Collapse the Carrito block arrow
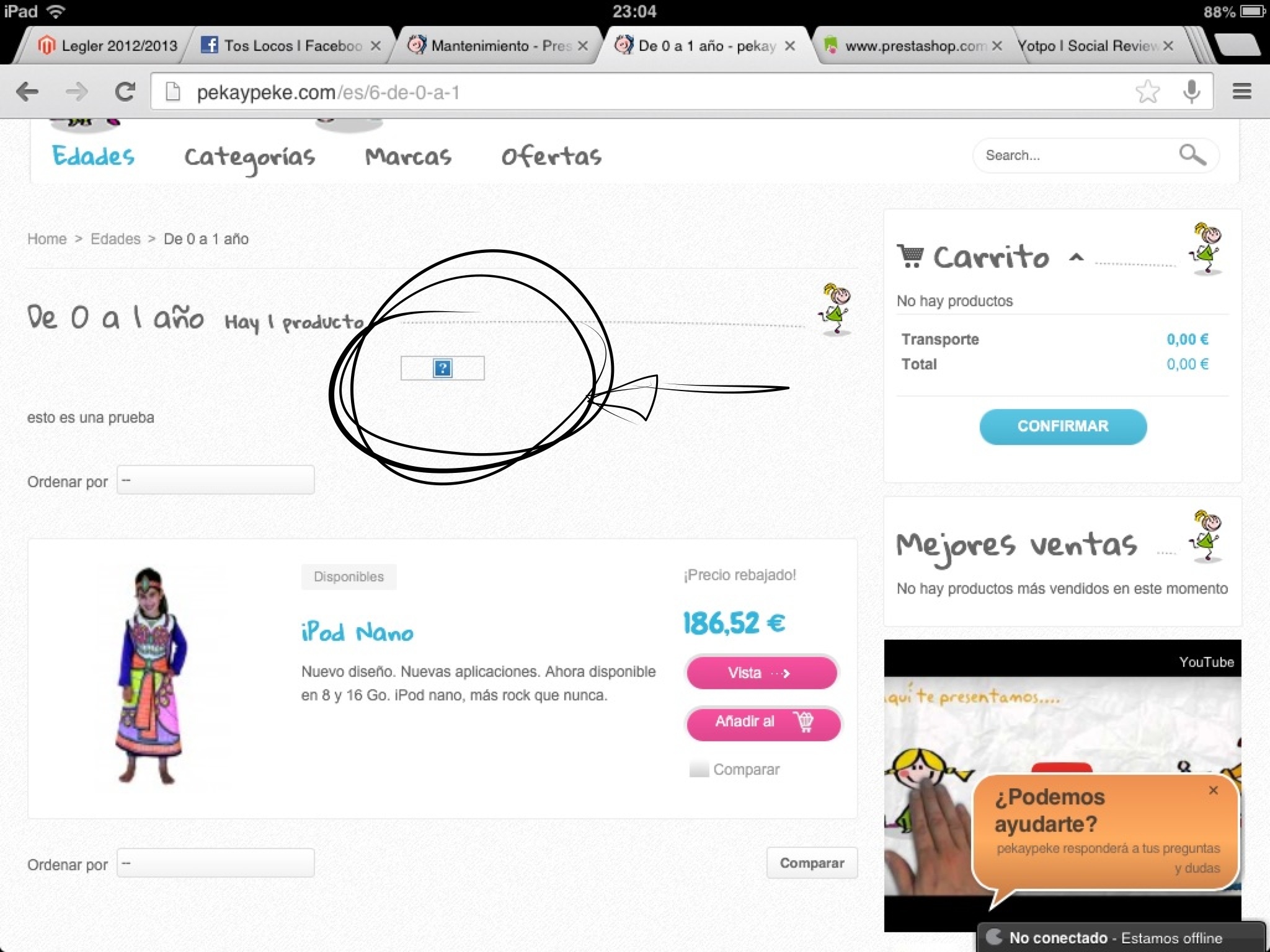The height and width of the screenshot is (952, 1270). [x=1077, y=257]
